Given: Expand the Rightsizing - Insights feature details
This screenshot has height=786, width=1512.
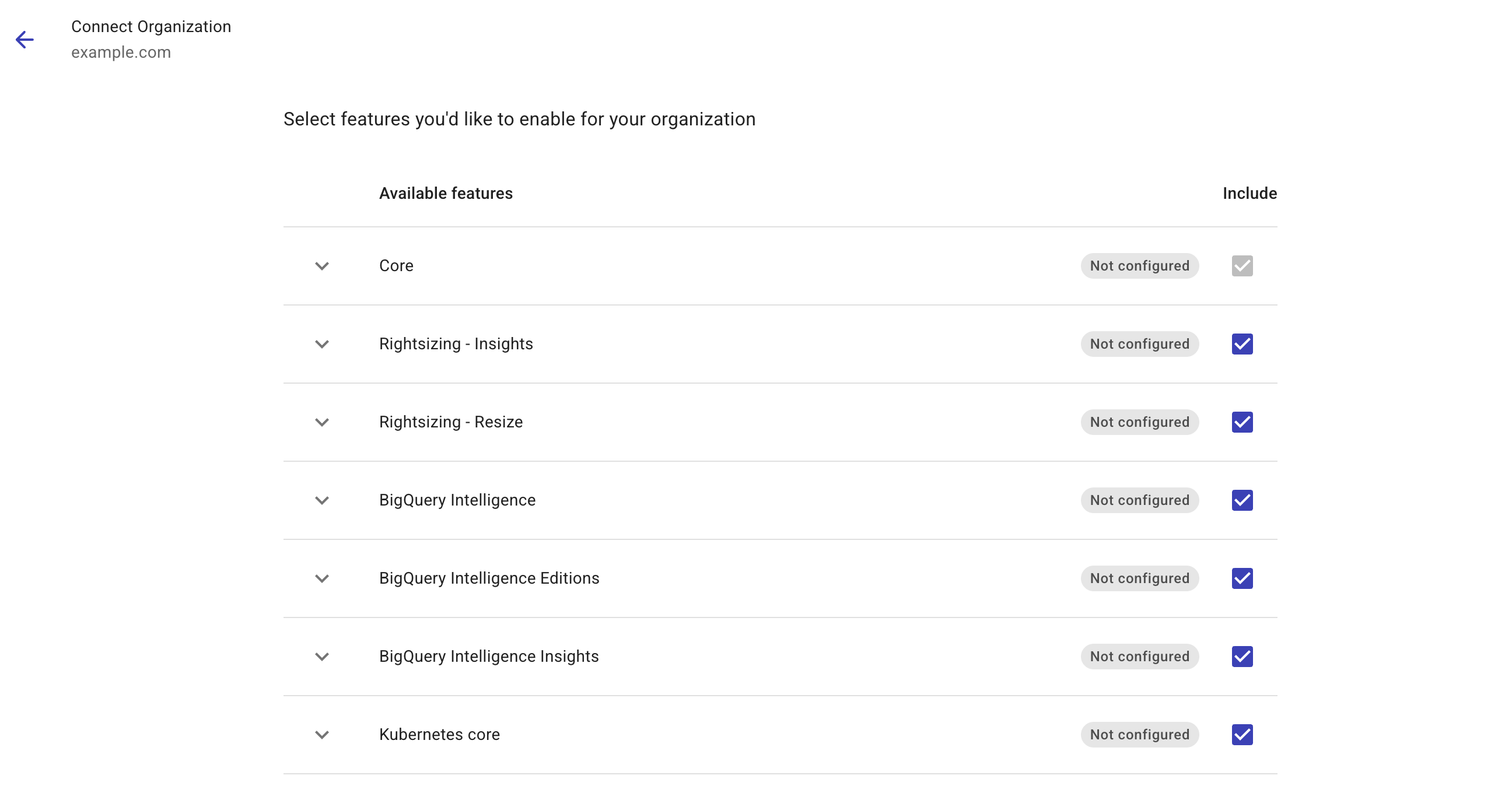Looking at the screenshot, I should 321,343.
